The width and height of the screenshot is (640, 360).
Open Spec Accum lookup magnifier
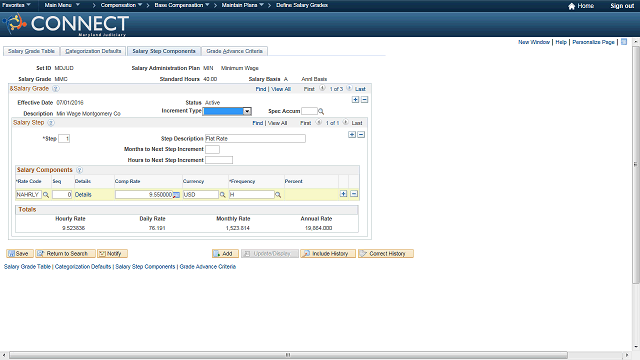tap(321, 111)
